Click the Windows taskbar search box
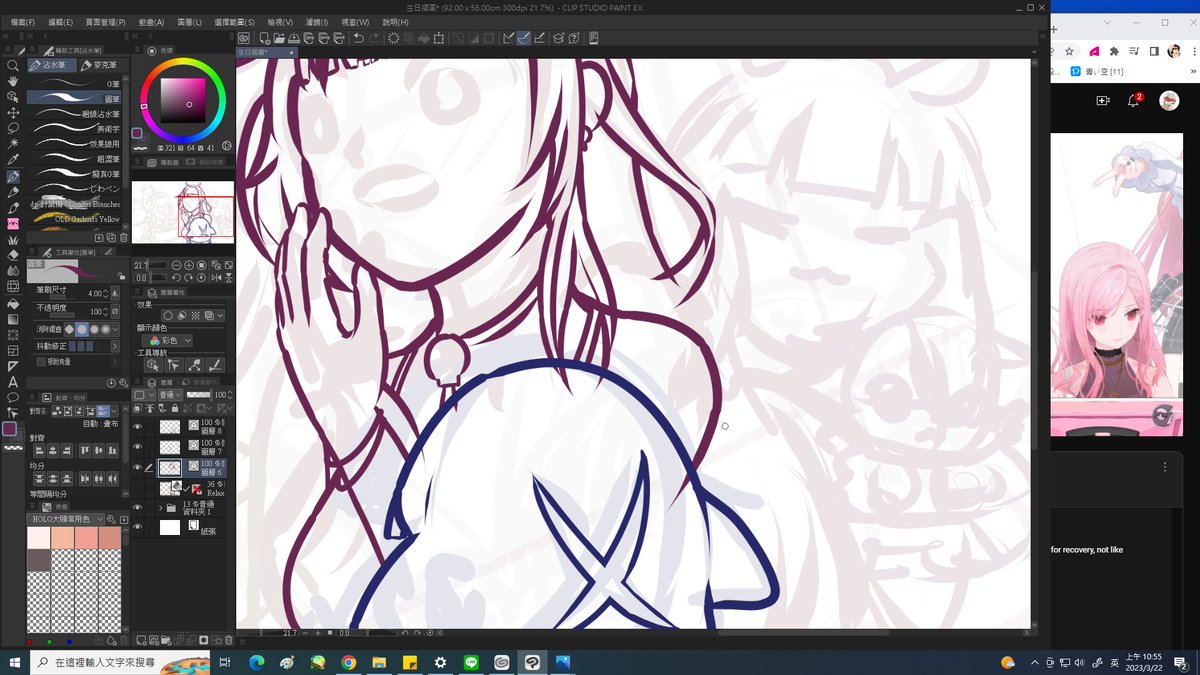Screen dimensions: 1200x675 120,662
